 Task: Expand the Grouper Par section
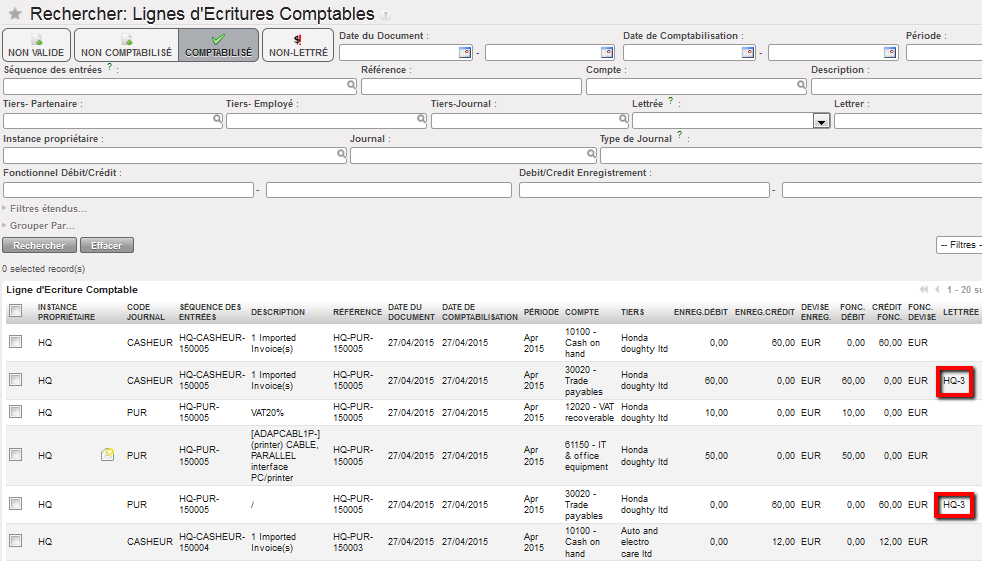(41, 226)
